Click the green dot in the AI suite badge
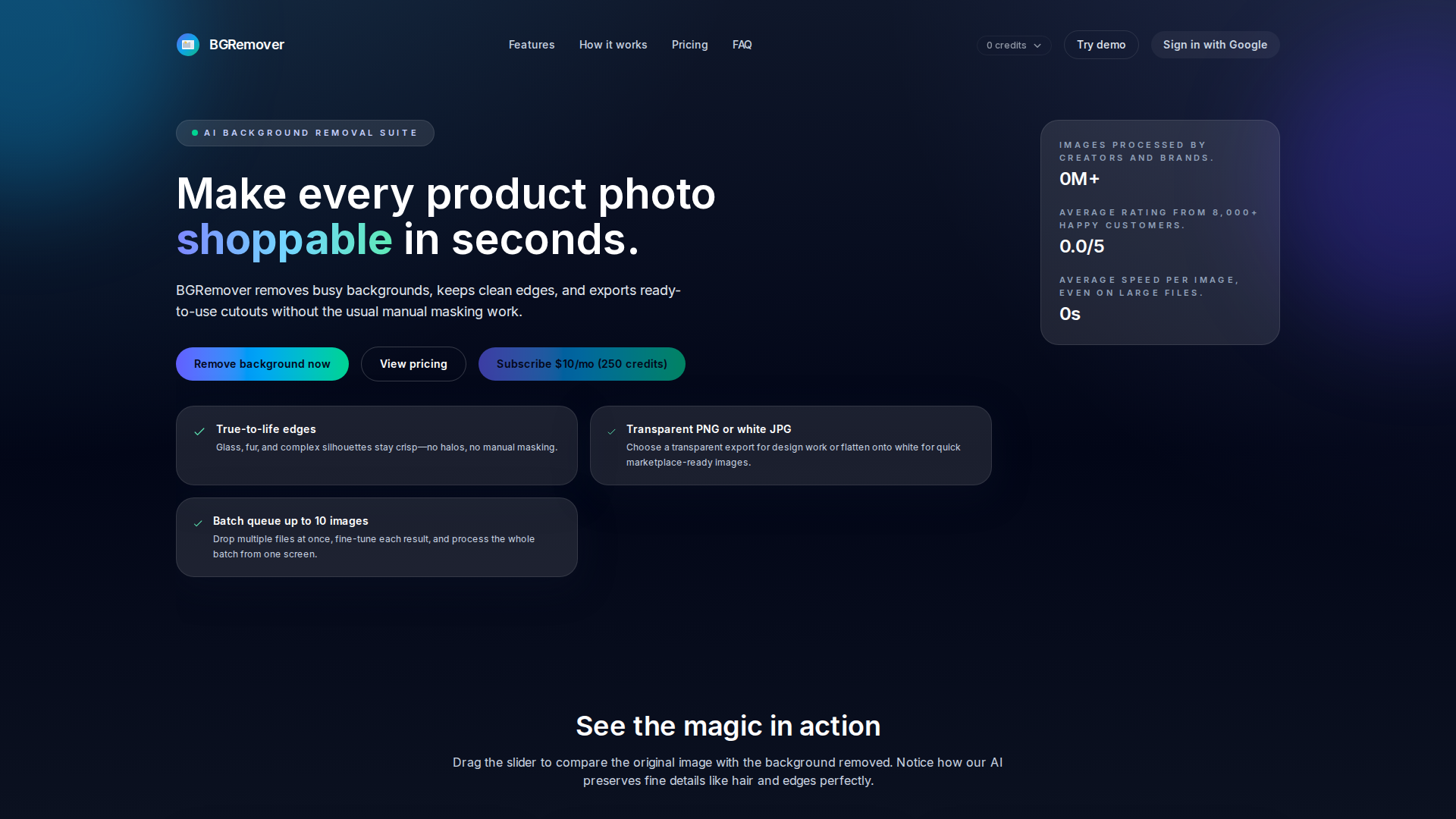 pyautogui.click(x=195, y=133)
